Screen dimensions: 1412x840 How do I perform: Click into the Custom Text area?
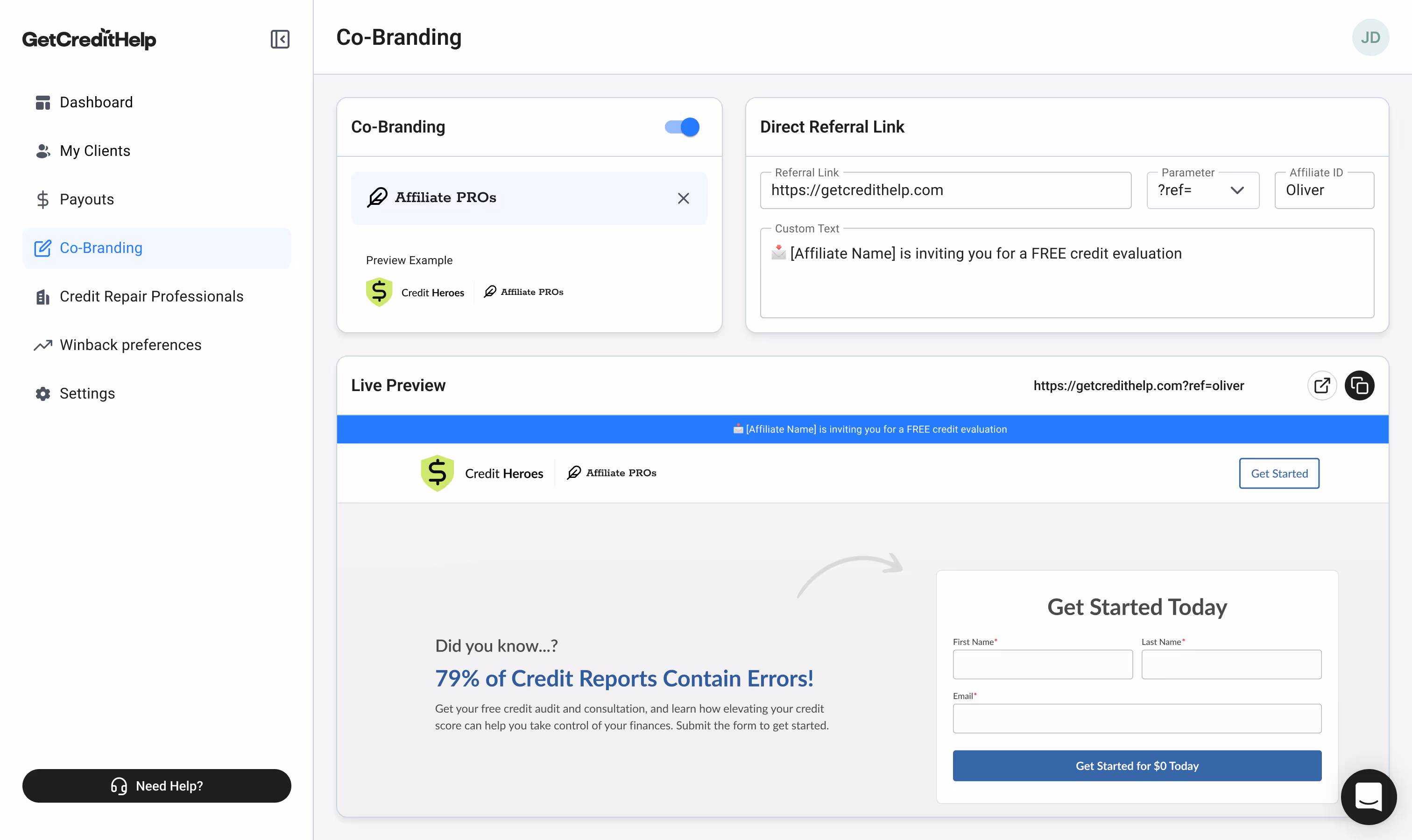click(x=1066, y=273)
